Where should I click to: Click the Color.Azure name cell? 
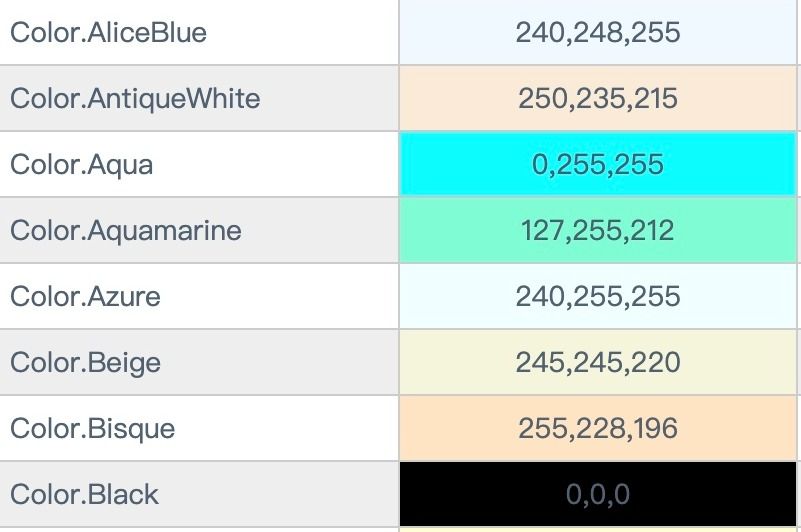(199, 296)
